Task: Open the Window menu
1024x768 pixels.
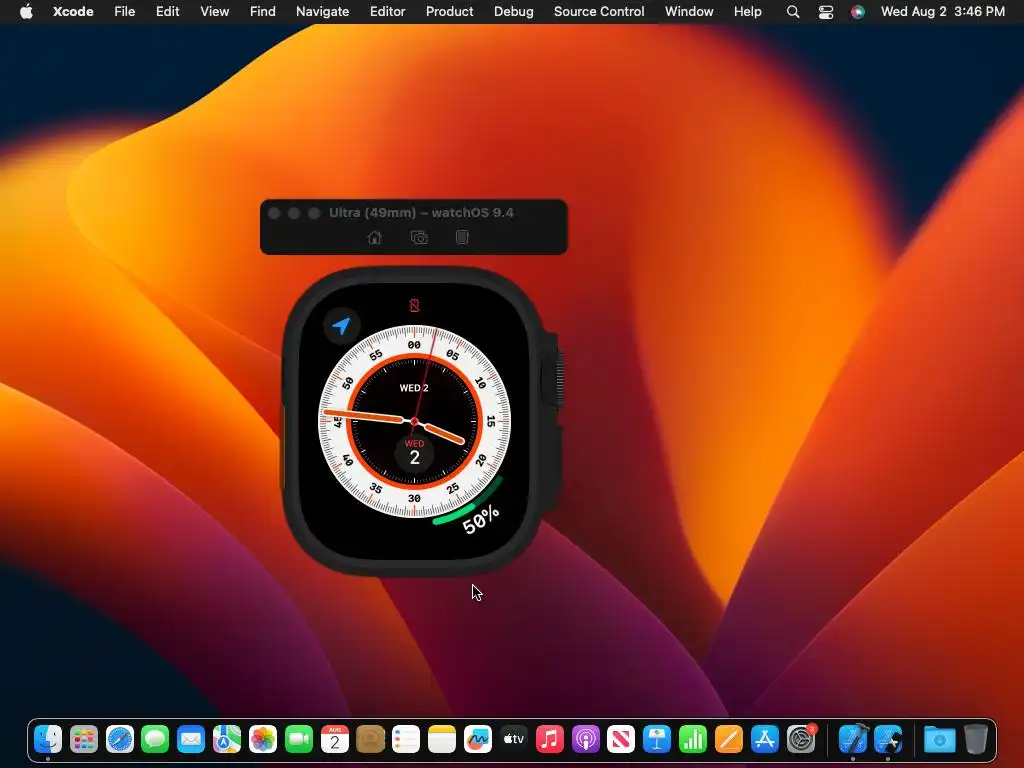Action: click(x=689, y=12)
